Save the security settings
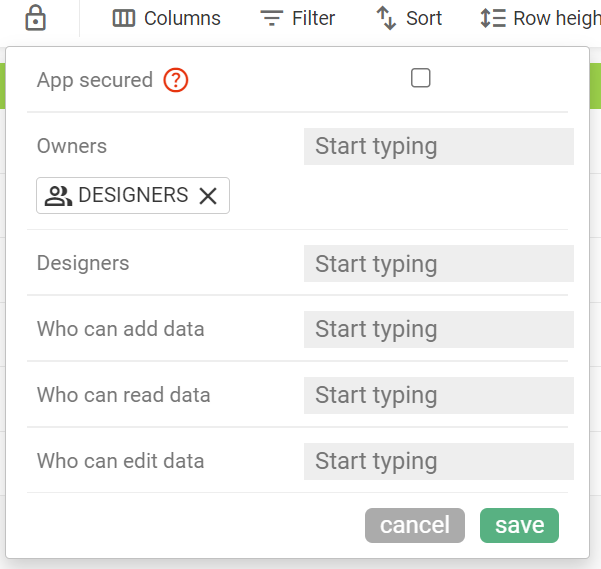601x569 pixels. point(519,525)
